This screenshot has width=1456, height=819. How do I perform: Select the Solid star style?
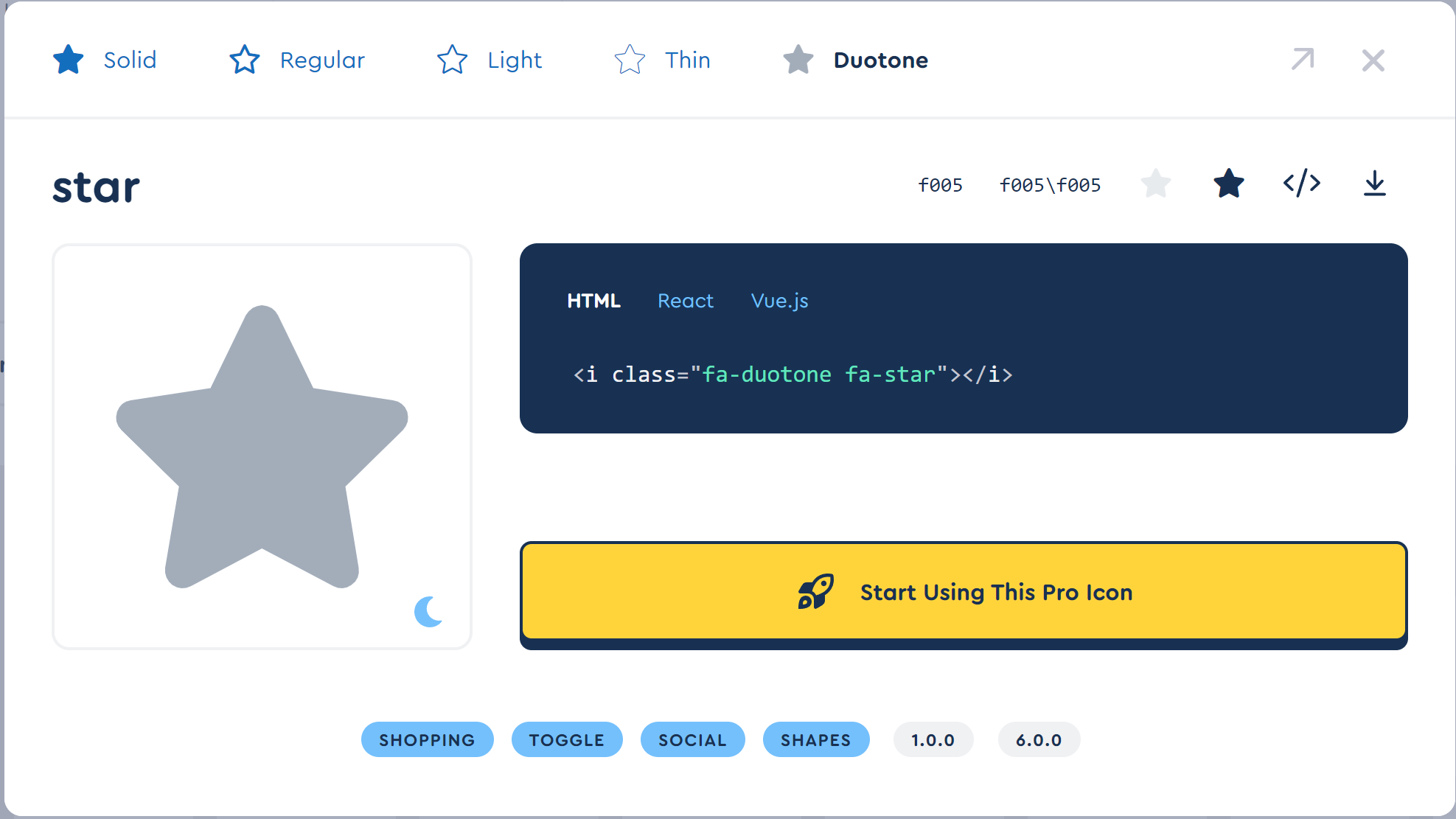coord(105,60)
